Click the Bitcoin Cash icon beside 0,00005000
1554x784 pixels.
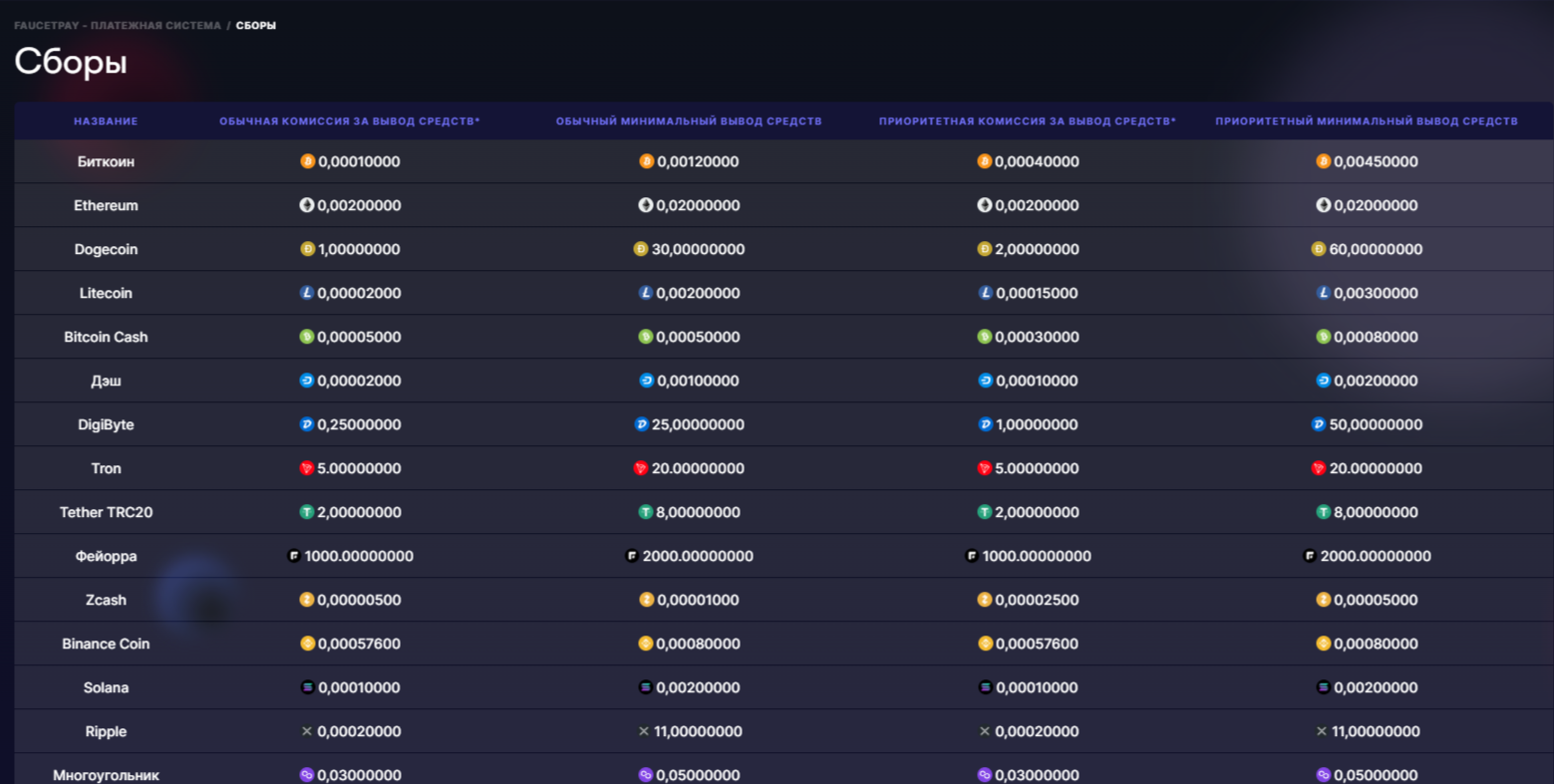306,337
